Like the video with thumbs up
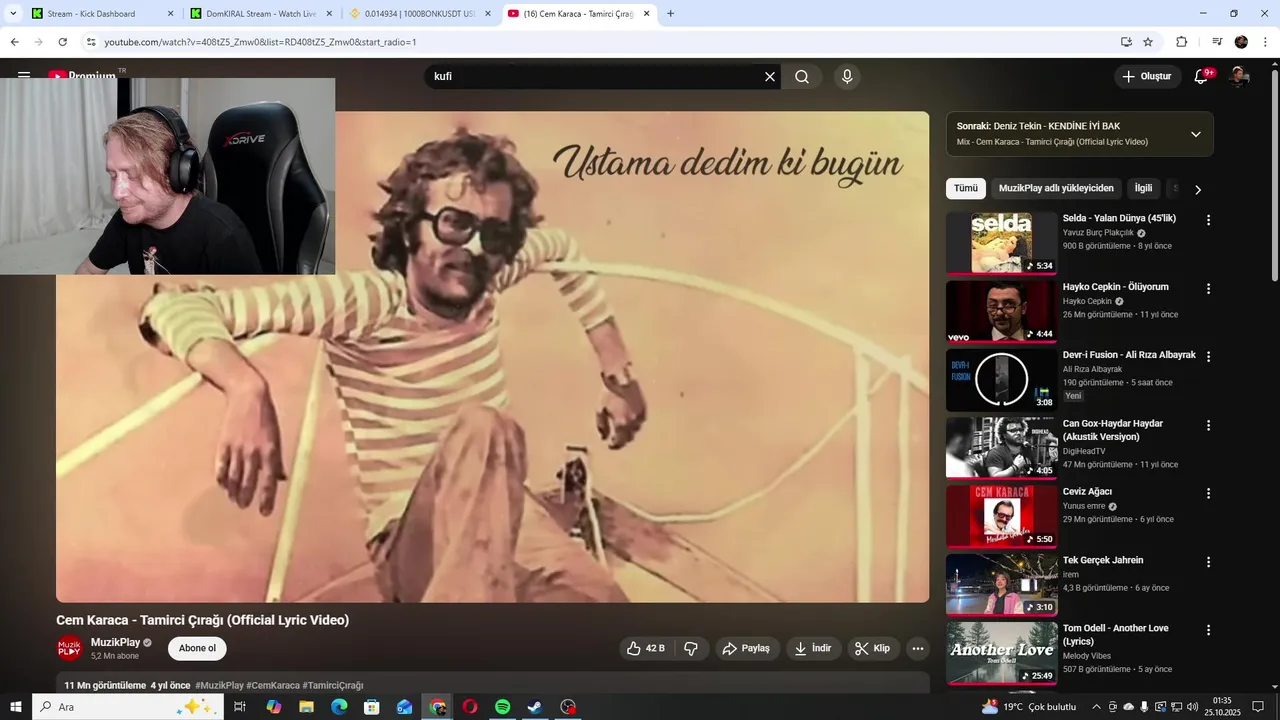1280x720 pixels. 645,648
